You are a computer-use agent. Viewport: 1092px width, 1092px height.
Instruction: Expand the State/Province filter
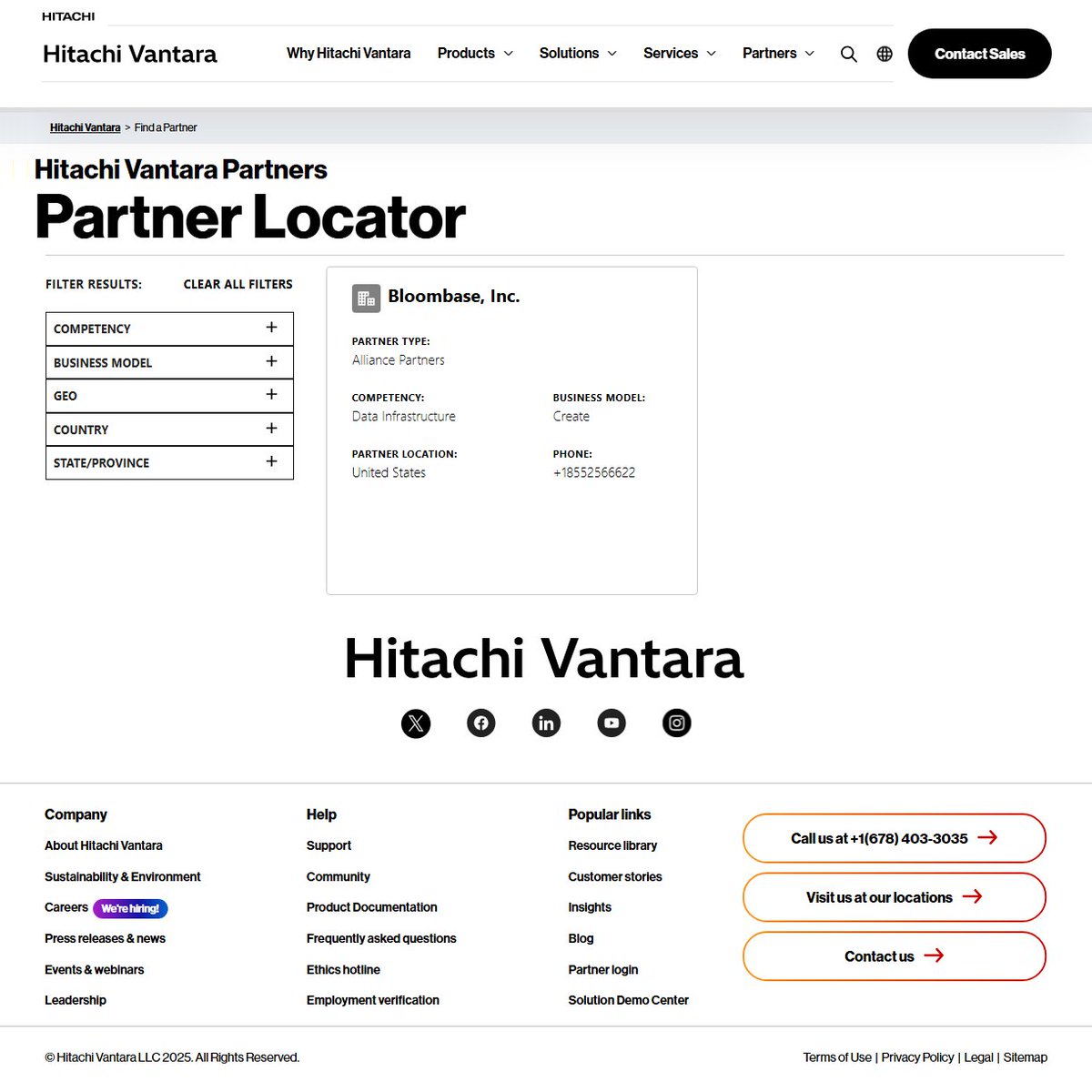[169, 462]
